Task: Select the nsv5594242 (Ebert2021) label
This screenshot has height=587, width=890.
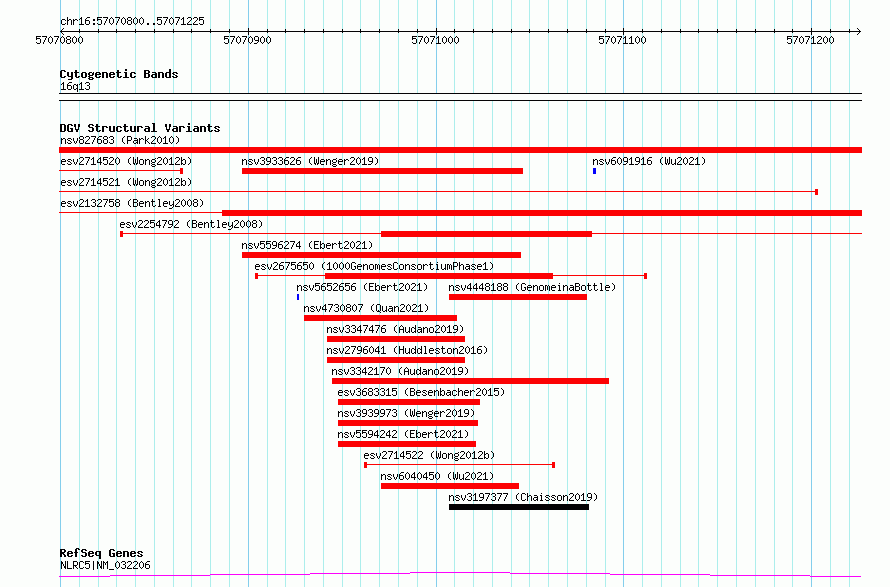Action: (x=403, y=434)
